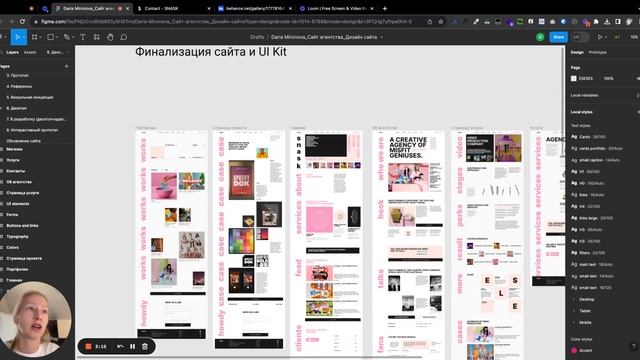The height and width of the screenshot is (360, 640).
Task: Click the page background color swatch
Action: [x=573, y=78]
